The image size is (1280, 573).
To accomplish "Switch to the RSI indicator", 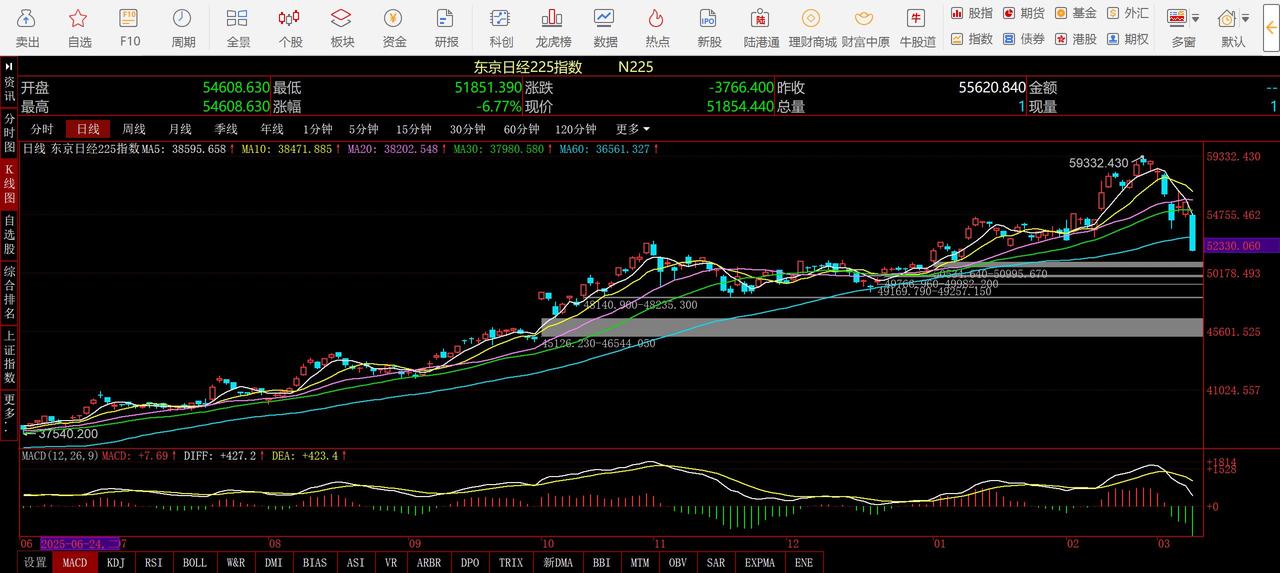I will [x=154, y=562].
